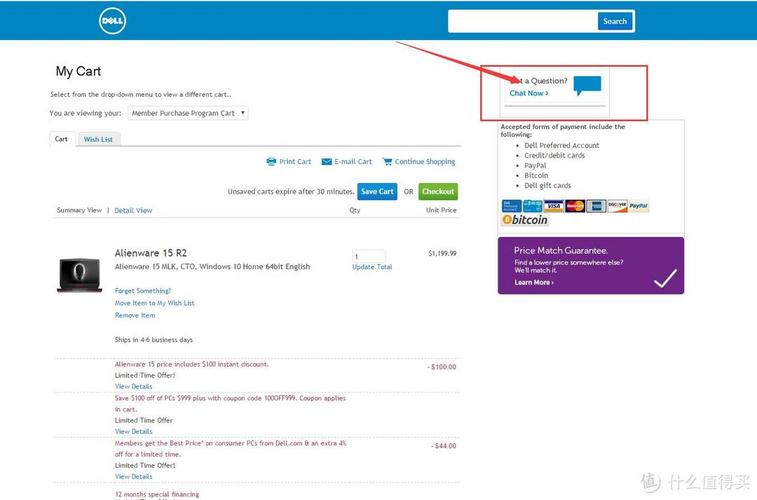The width and height of the screenshot is (757, 500).
Task: Click the MasterCard logo
Action: tap(575, 206)
